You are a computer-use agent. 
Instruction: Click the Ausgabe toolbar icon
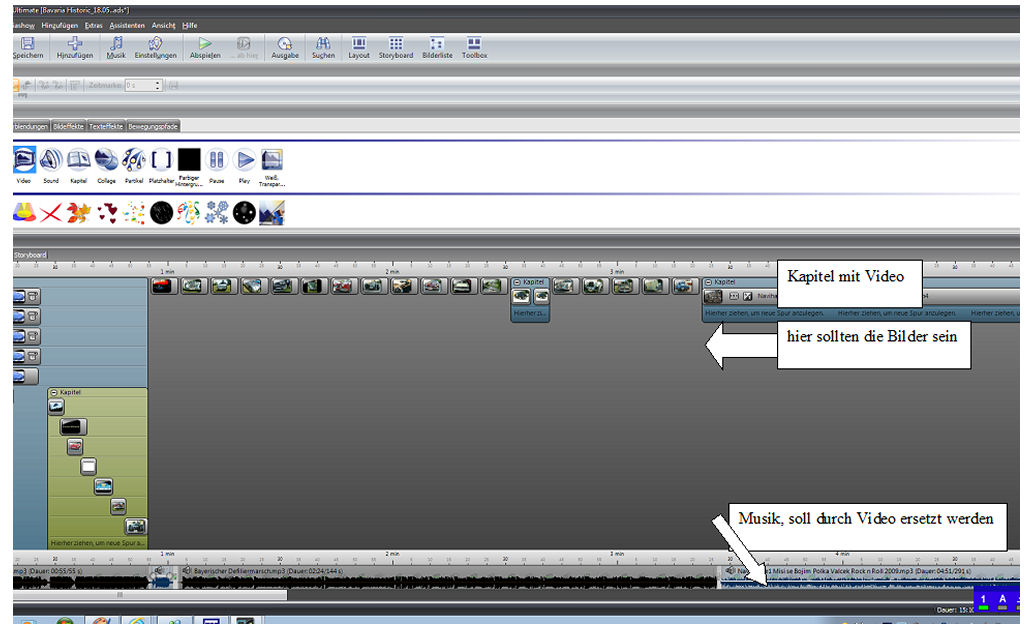pyautogui.click(x=285, y=47)
